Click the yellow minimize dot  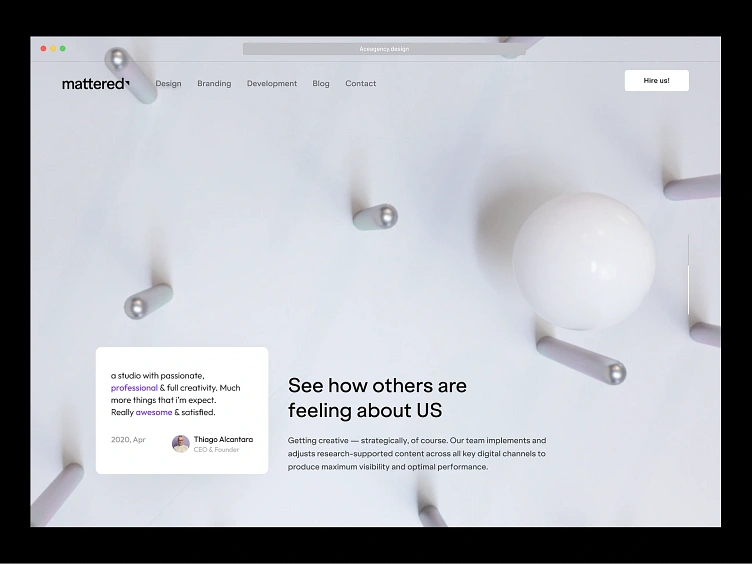[x=53, y=48]
